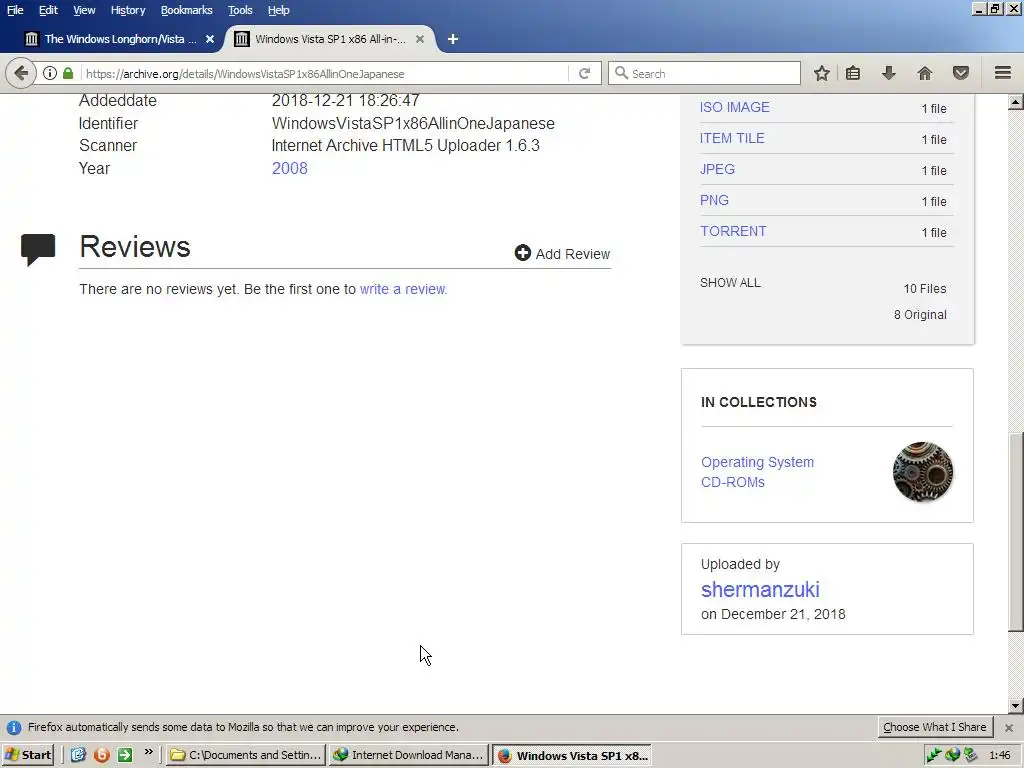Image resolution: width=1024 pixels, height=768 pixels.
Task: Click the Add Review link
Action: (562, 253)
